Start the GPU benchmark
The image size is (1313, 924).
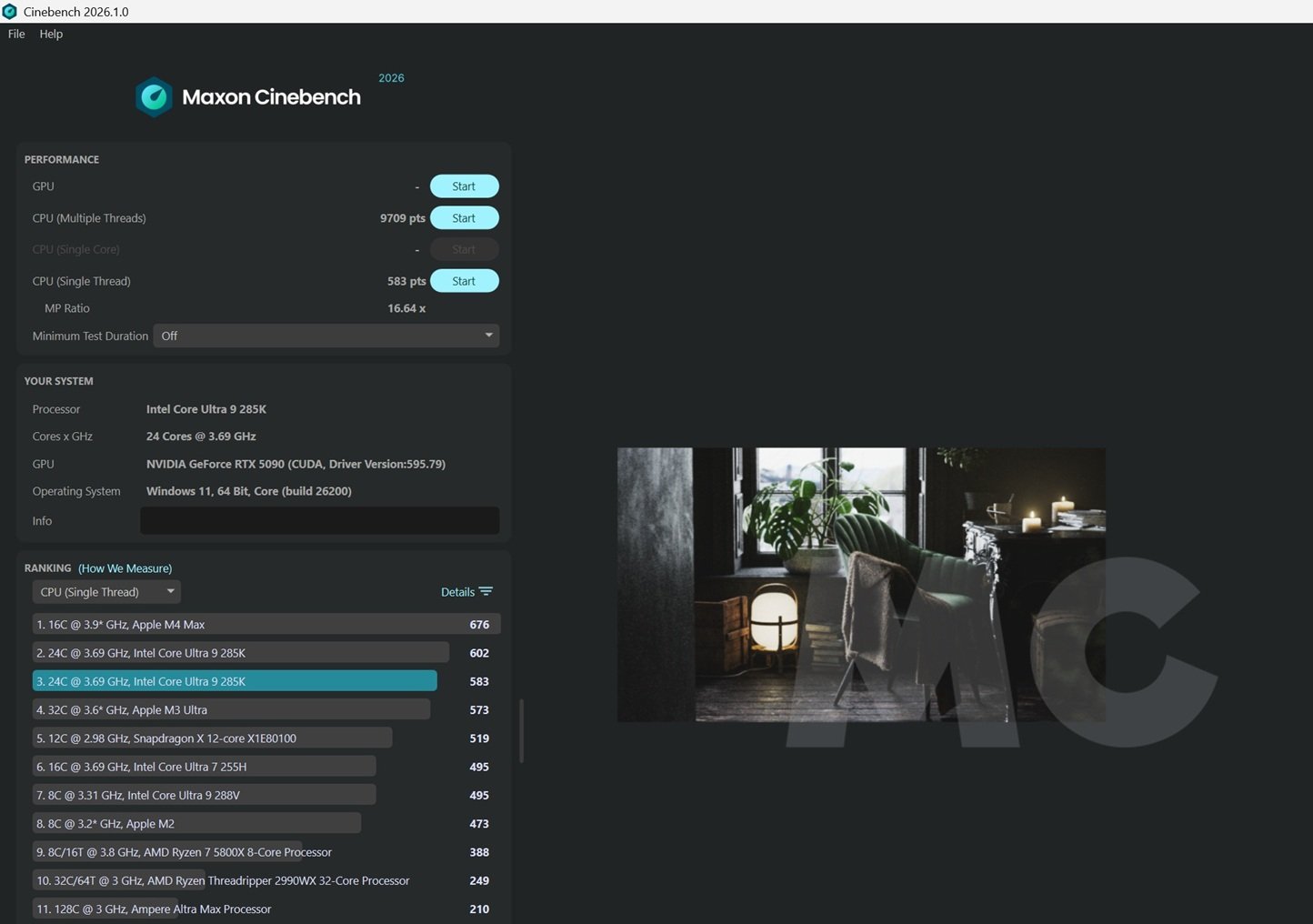464,186
